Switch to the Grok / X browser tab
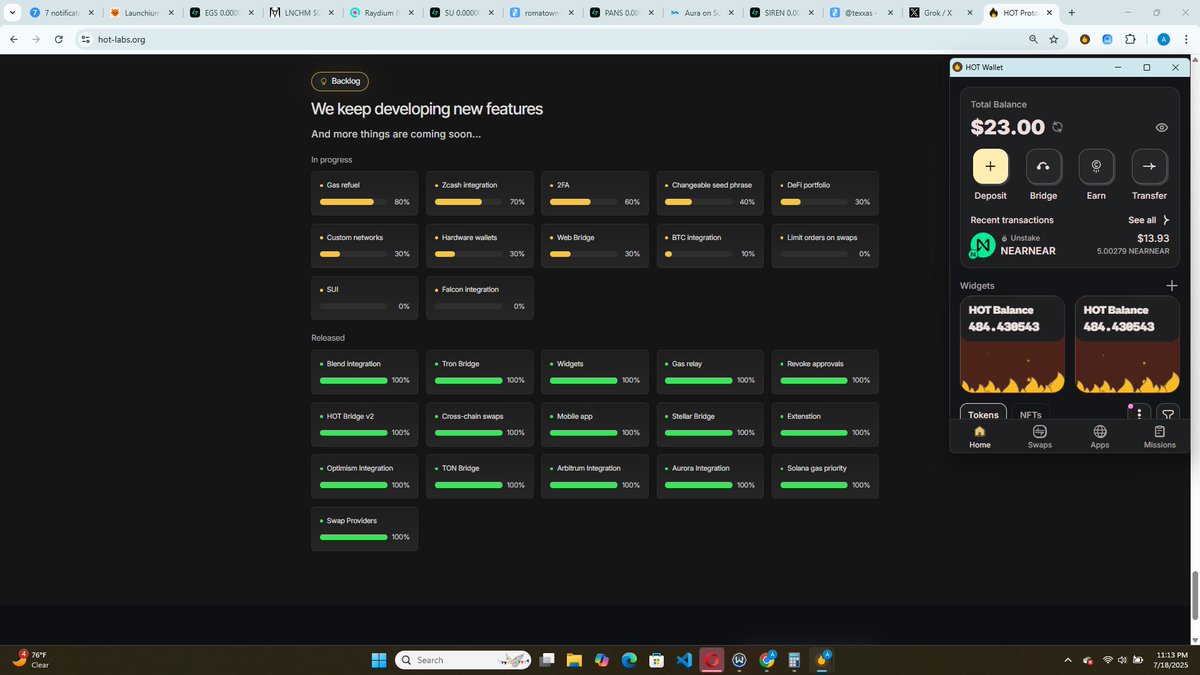The width and height of the screenshot is (1200, 675). pos(940,13)
